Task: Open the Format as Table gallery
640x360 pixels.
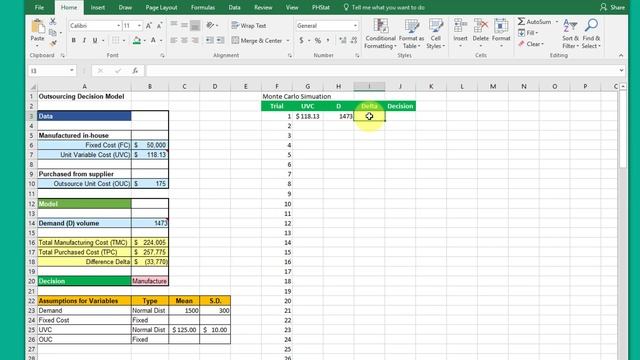Action: point(411,34)
